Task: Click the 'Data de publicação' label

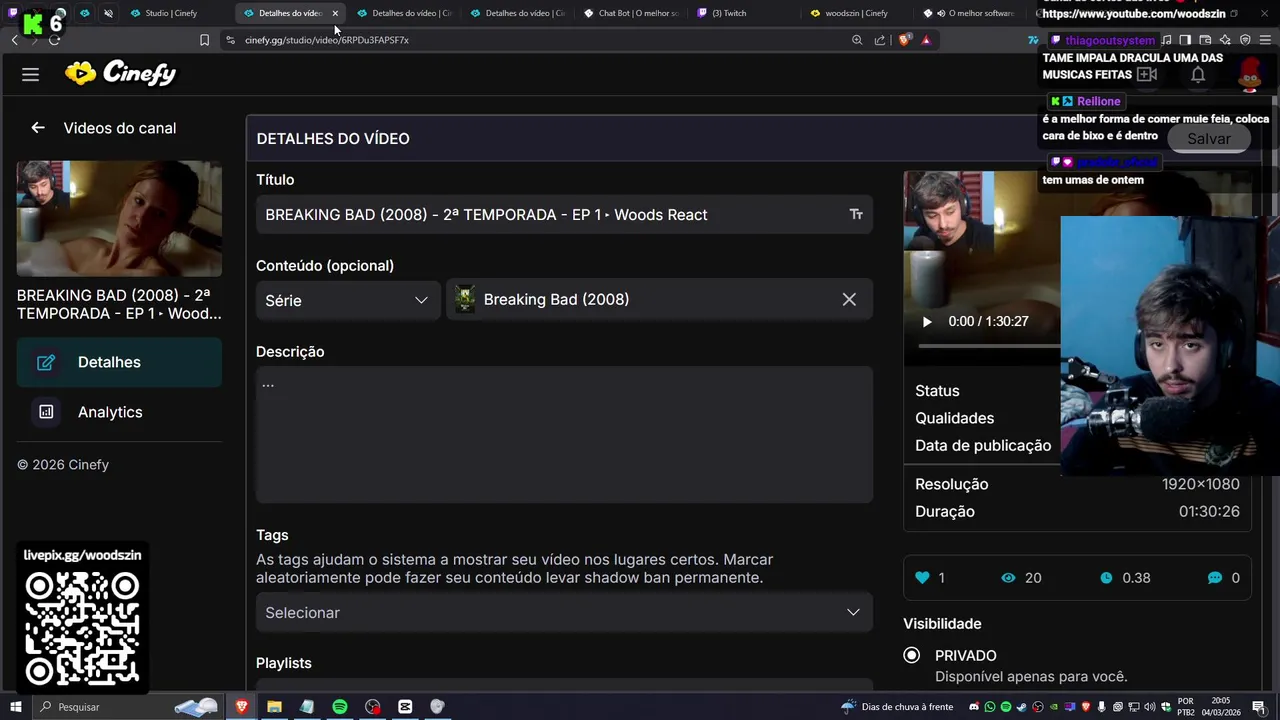Action: click(983, 446)
